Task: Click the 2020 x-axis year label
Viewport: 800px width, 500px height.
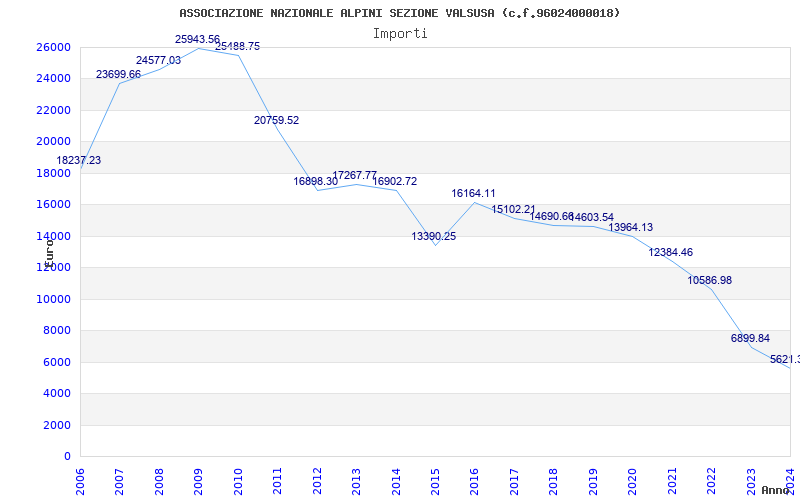Action: (632, 481)
